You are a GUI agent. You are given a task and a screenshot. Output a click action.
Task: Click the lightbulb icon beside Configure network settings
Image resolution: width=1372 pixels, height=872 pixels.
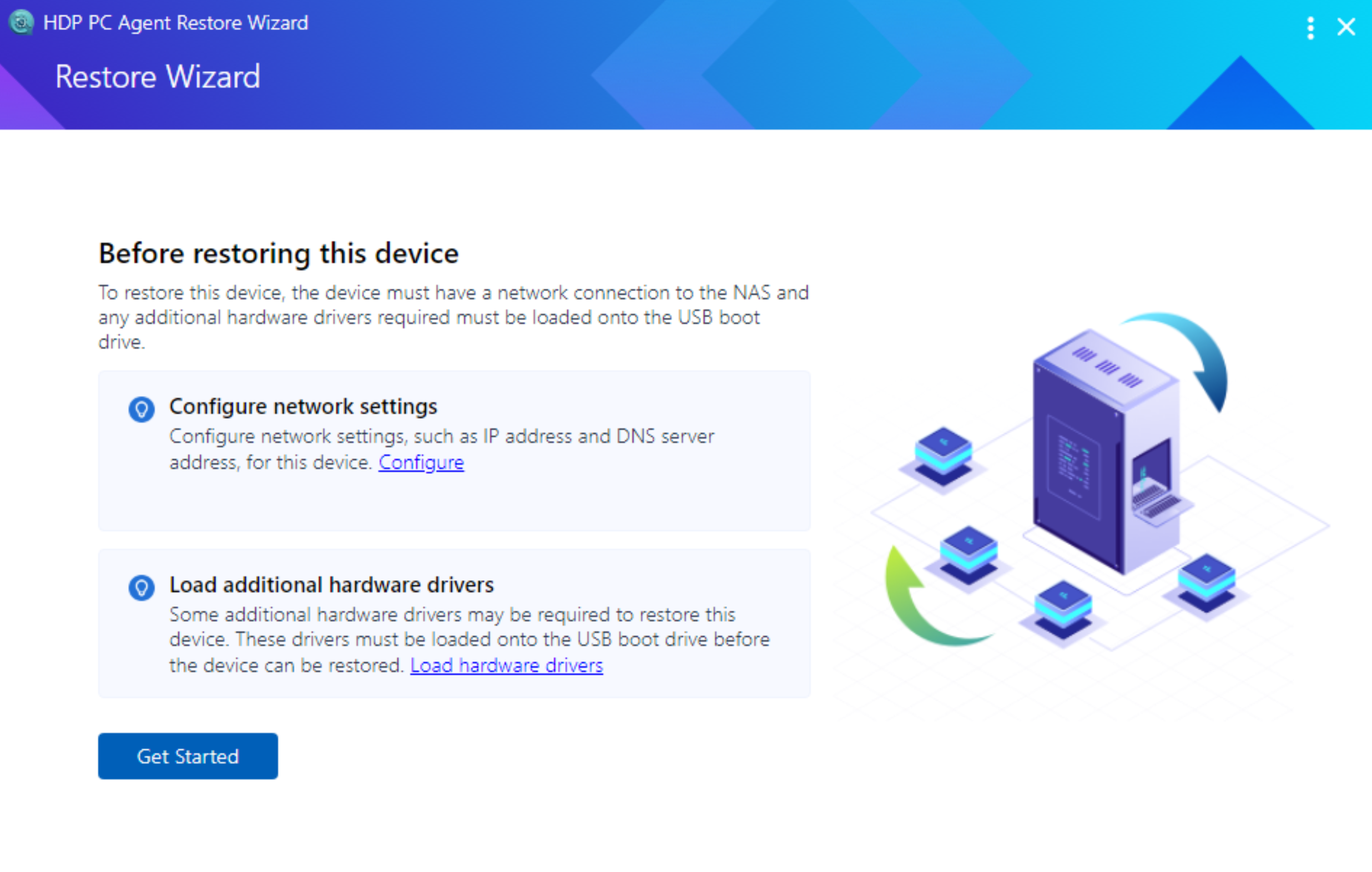142,409
